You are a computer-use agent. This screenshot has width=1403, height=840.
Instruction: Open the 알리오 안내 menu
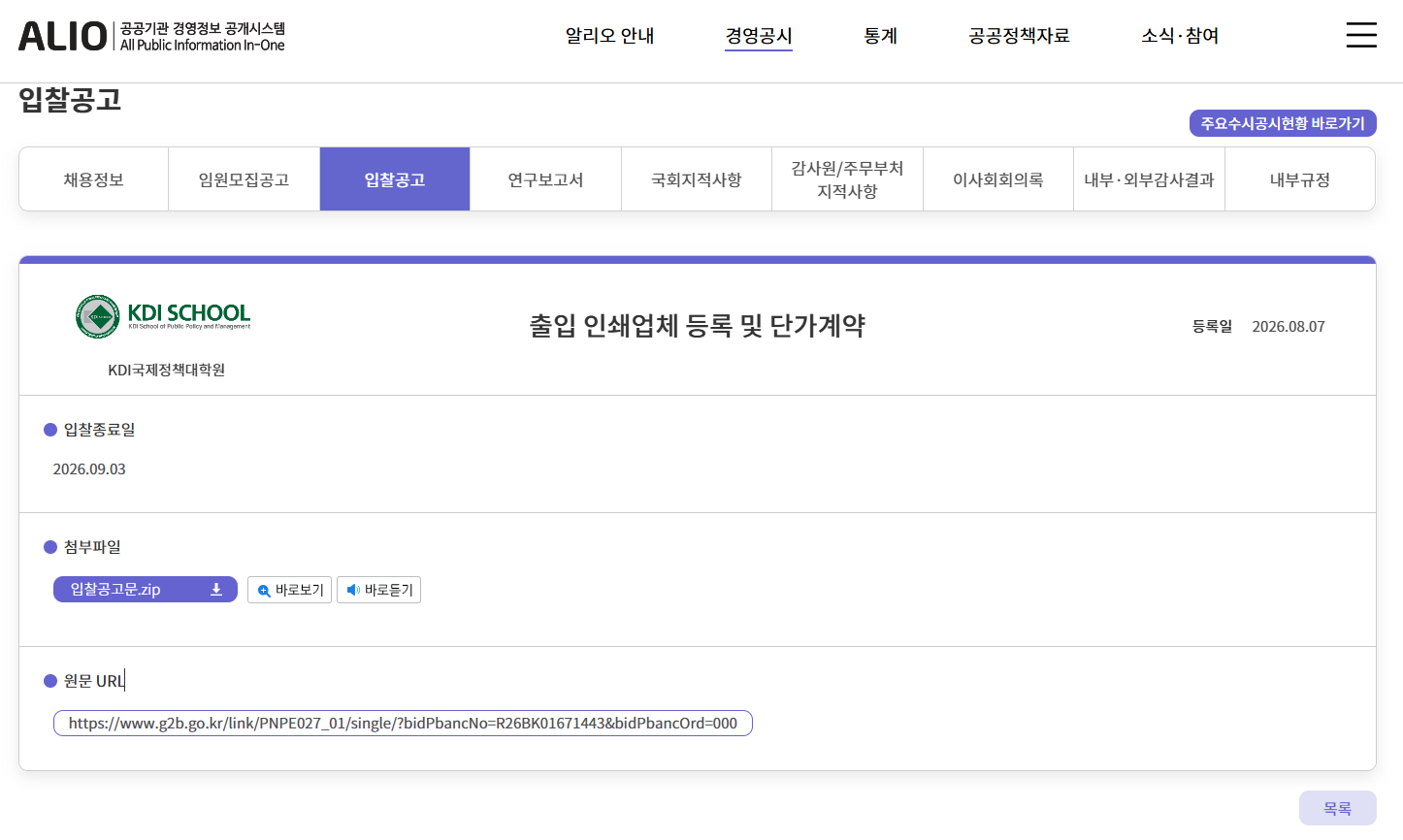(609, 36)
